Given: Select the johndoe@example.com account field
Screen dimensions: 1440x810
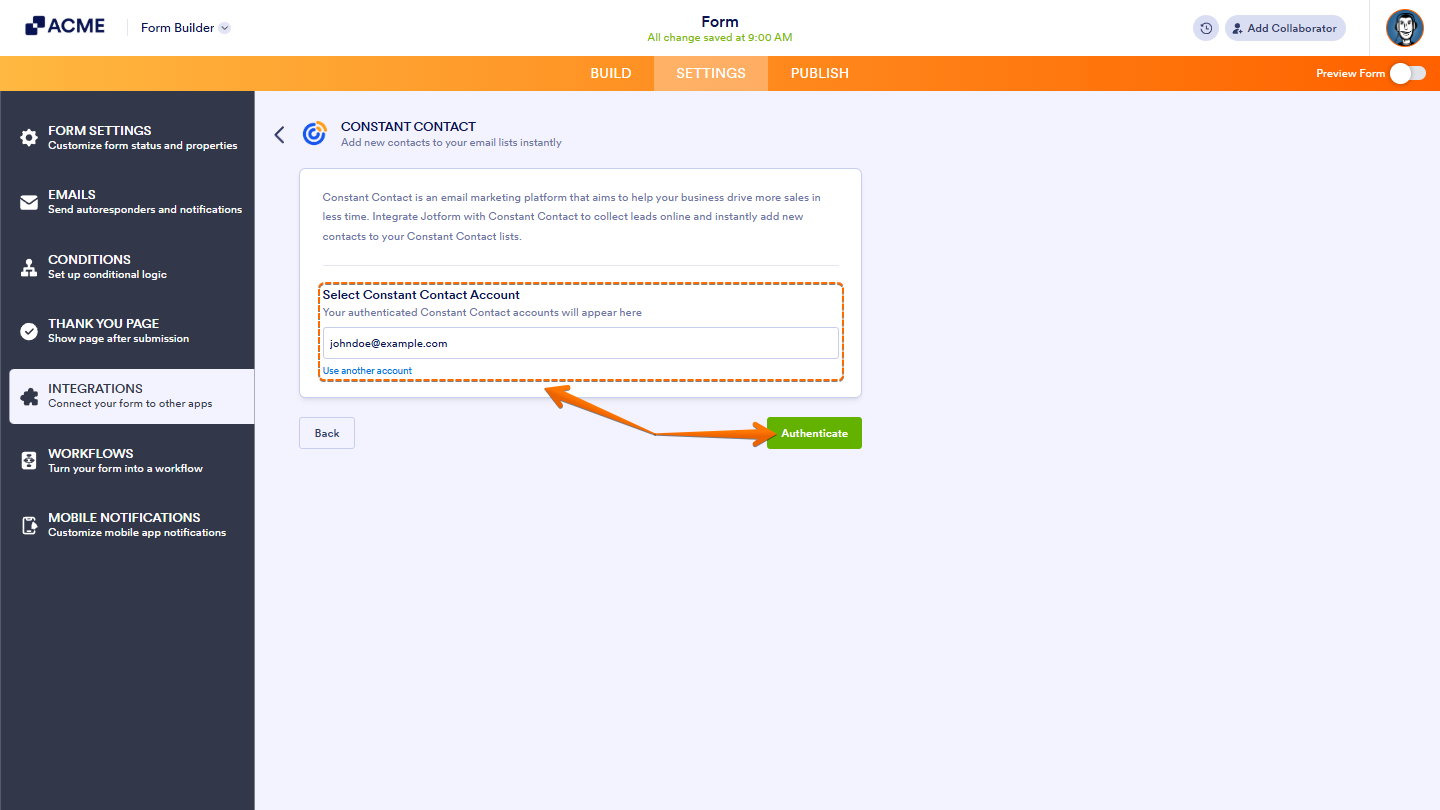Looking at the screenshot, I should 580,343.
